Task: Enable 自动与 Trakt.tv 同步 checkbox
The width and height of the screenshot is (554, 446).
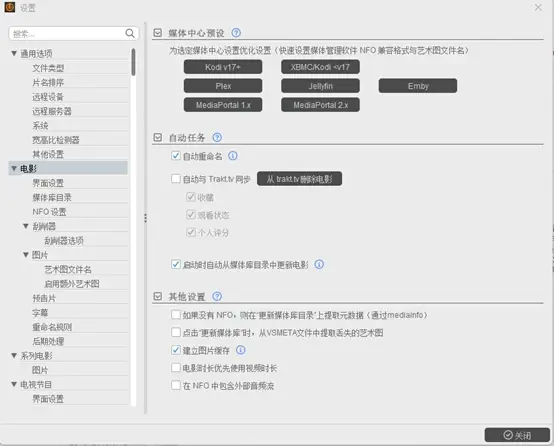Action: 176,179
